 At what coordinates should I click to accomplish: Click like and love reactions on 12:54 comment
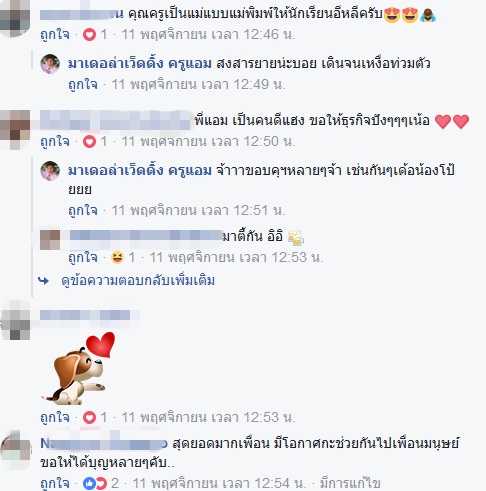pos(95,483)
